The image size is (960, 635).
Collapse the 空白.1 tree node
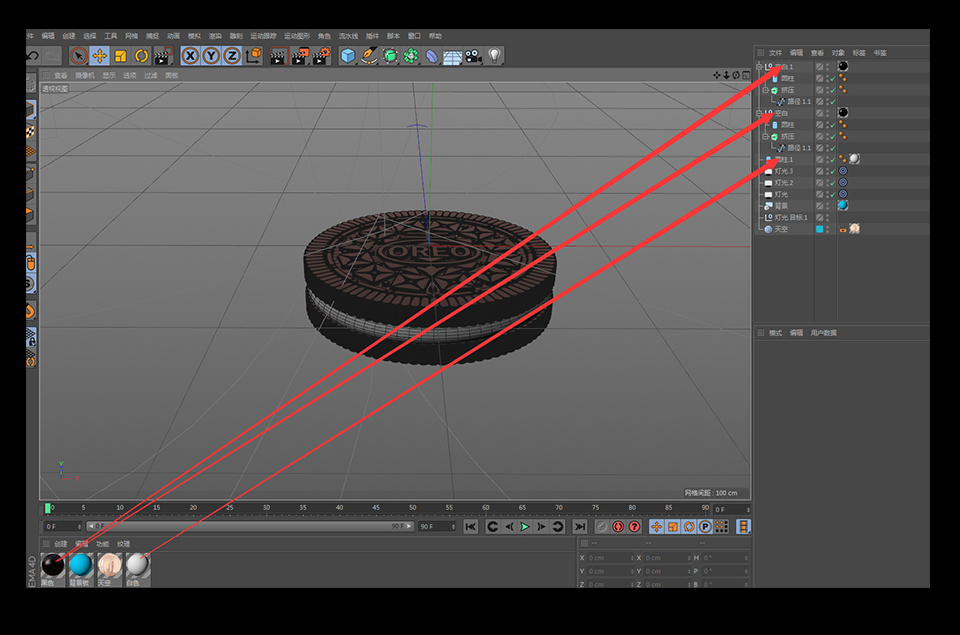tap(759, 66)
